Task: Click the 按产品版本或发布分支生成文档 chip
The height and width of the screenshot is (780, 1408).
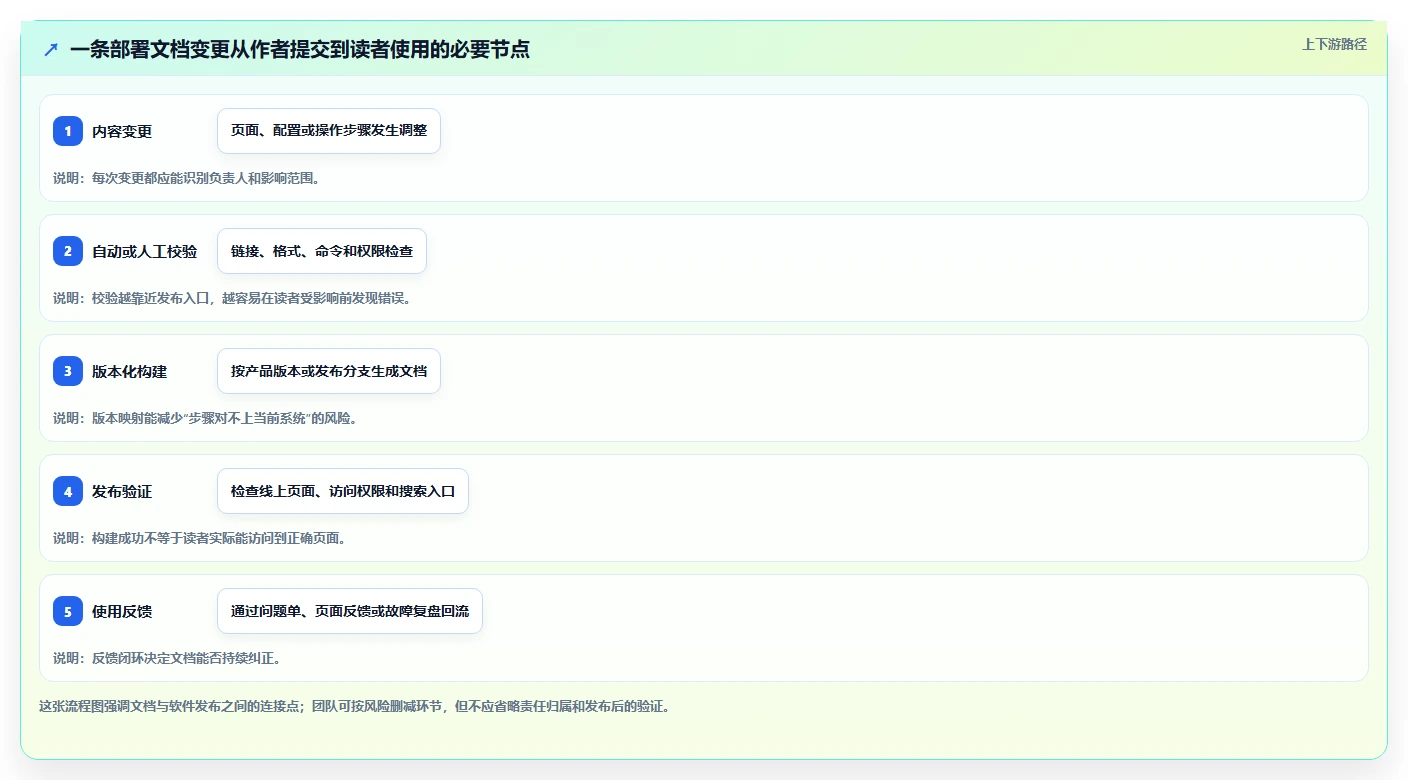Action: coord(329,371)
